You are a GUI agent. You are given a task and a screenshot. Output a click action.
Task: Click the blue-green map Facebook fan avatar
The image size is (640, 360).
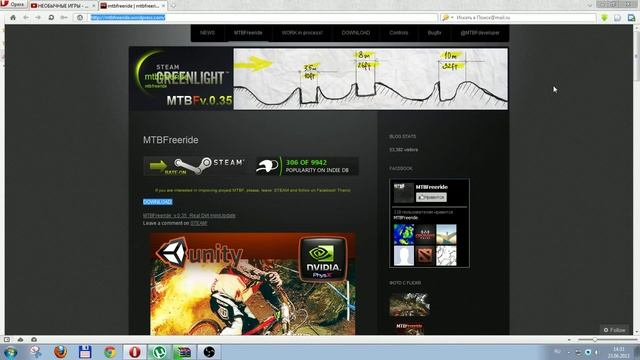(404, 234)
